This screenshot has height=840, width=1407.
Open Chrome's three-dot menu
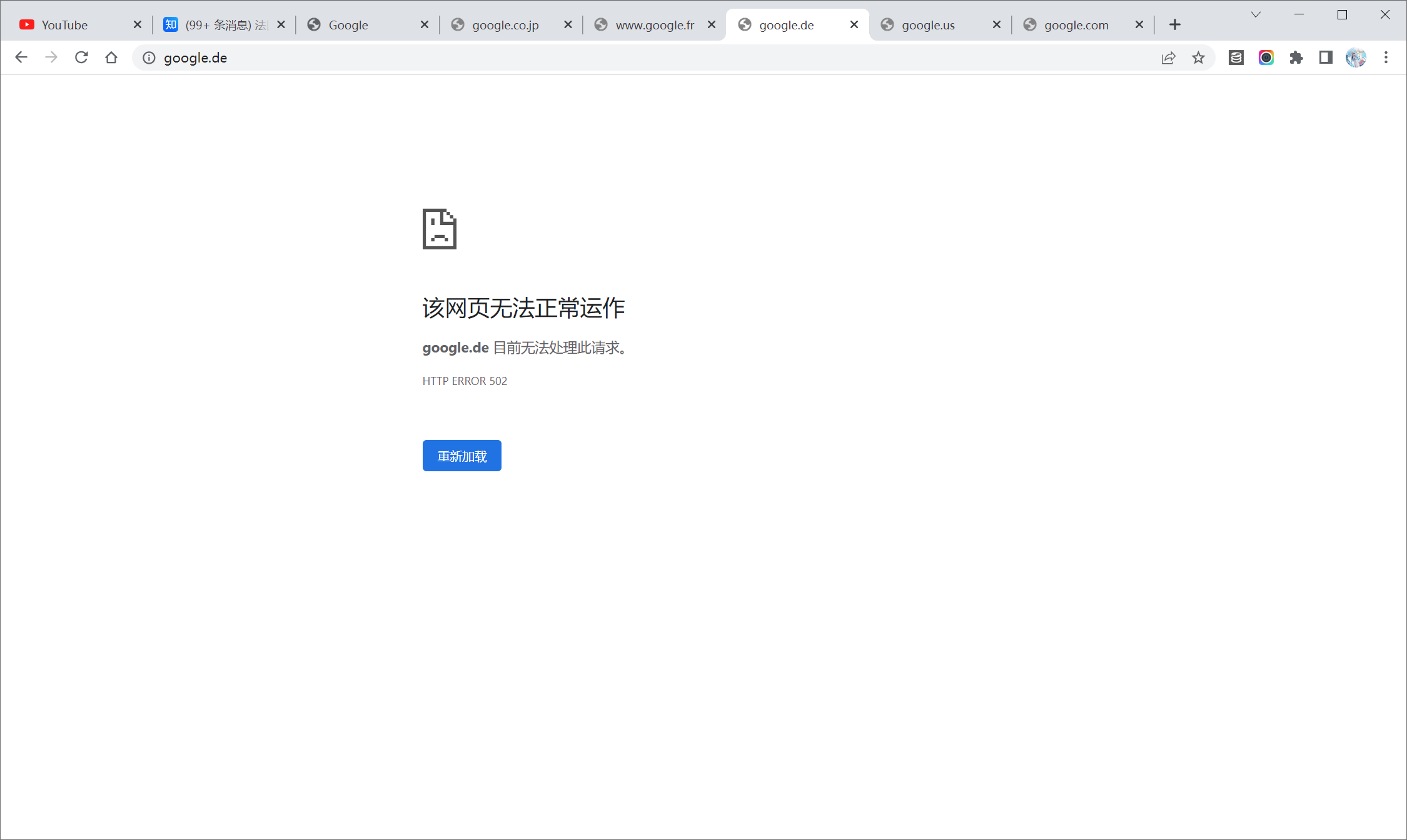click(1386, 57)
